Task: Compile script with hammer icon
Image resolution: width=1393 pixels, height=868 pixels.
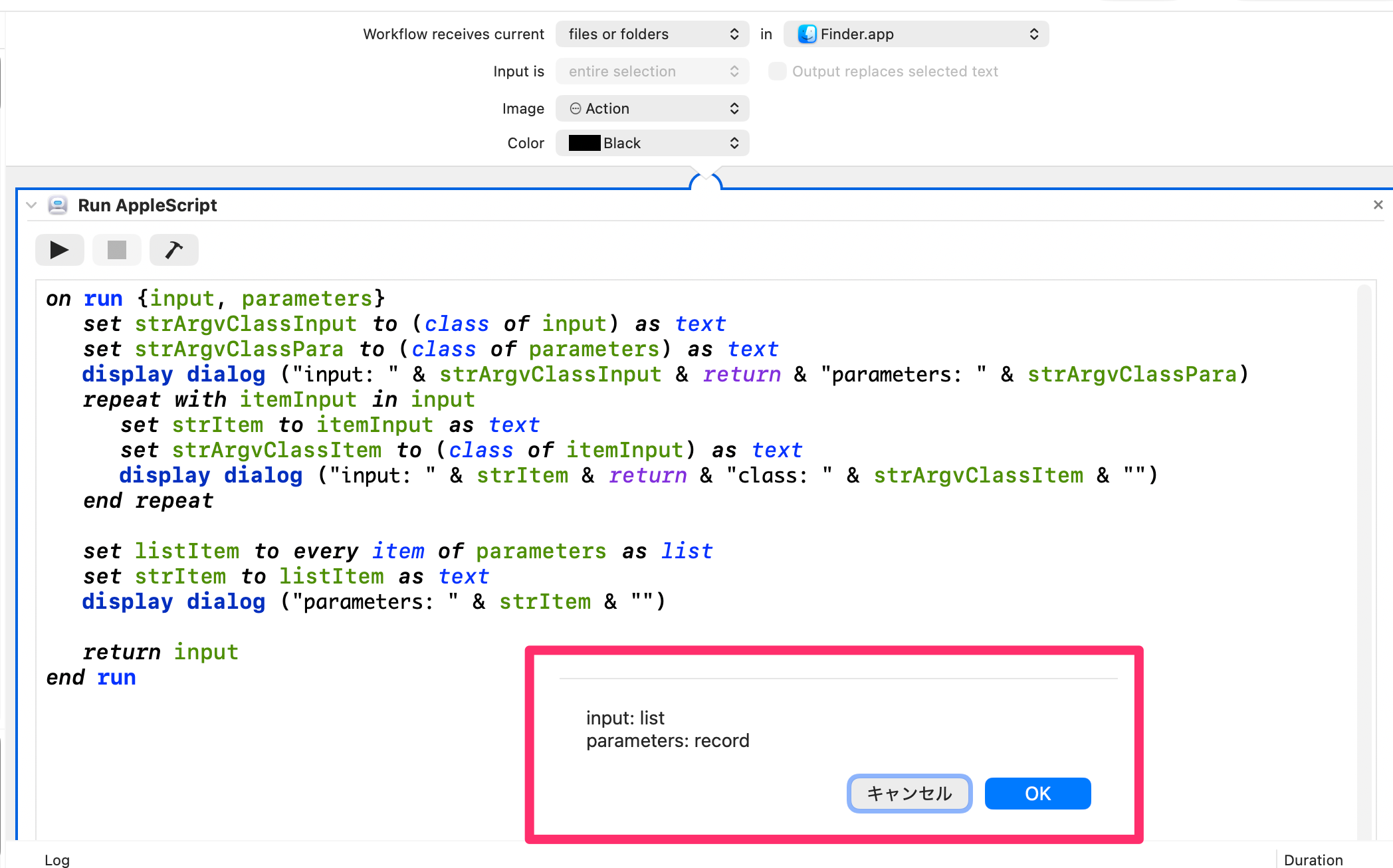Action: (x=173, y=250)
